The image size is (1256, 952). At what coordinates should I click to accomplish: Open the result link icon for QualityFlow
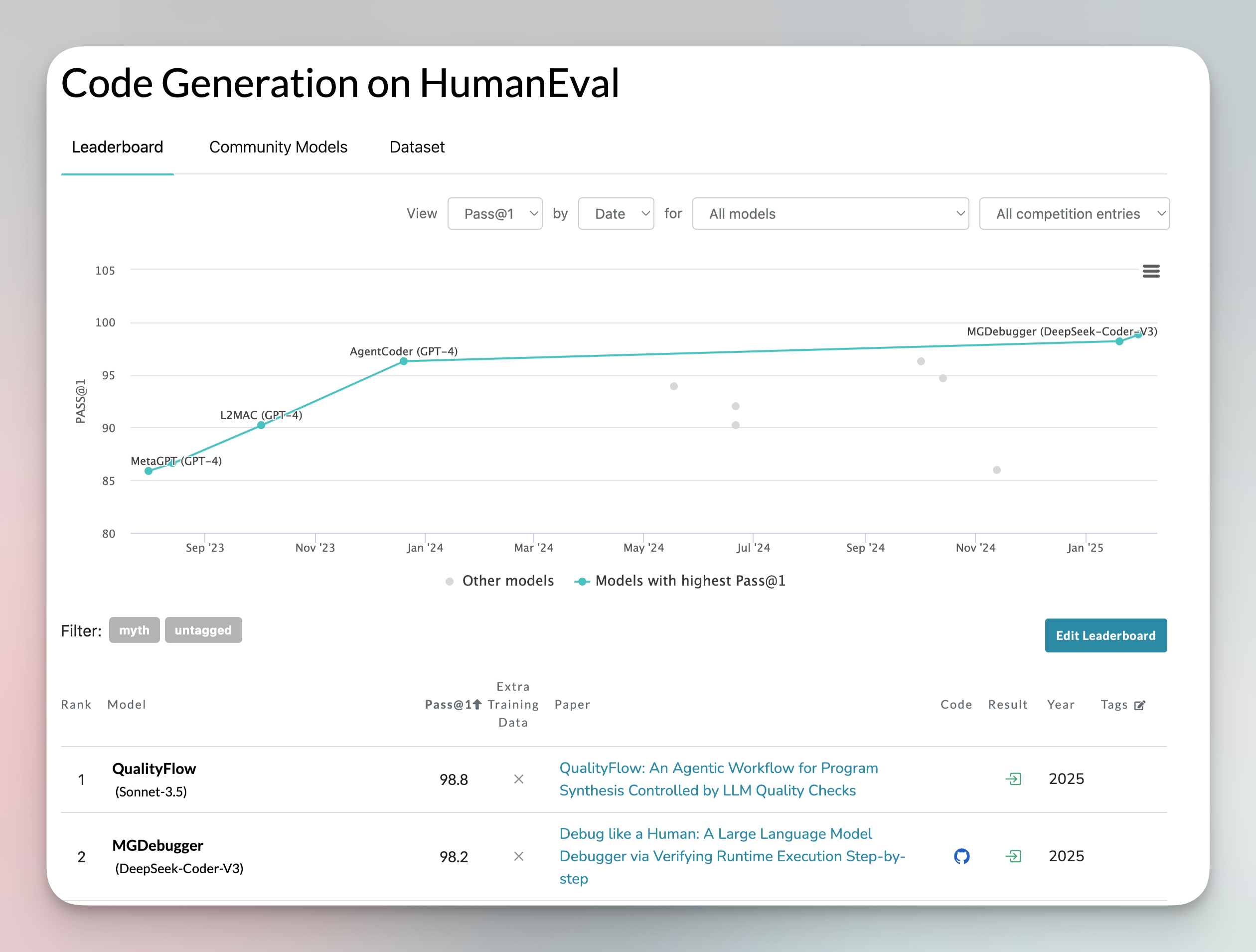1015,779
